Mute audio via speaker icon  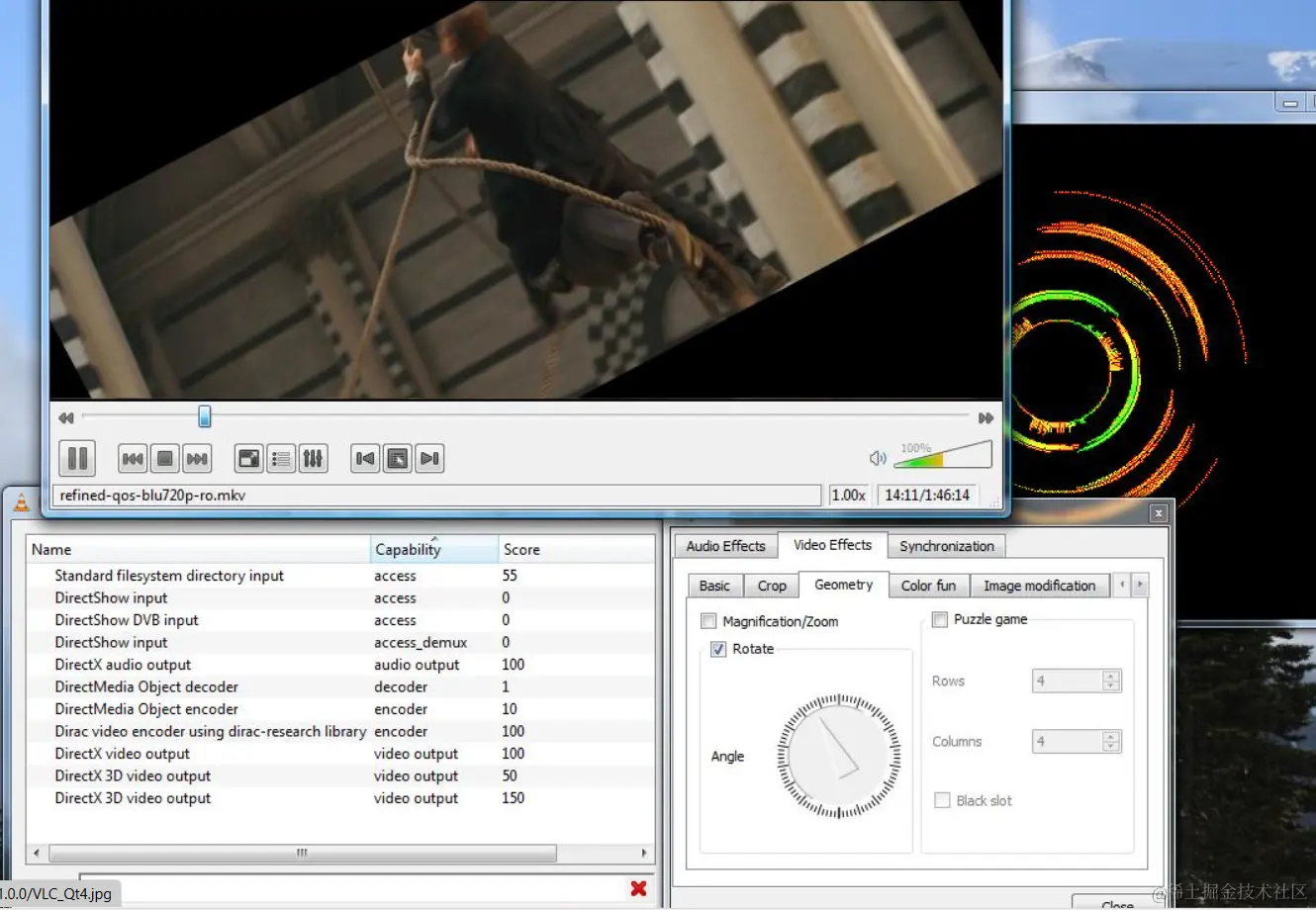click(x=878, y=458)
